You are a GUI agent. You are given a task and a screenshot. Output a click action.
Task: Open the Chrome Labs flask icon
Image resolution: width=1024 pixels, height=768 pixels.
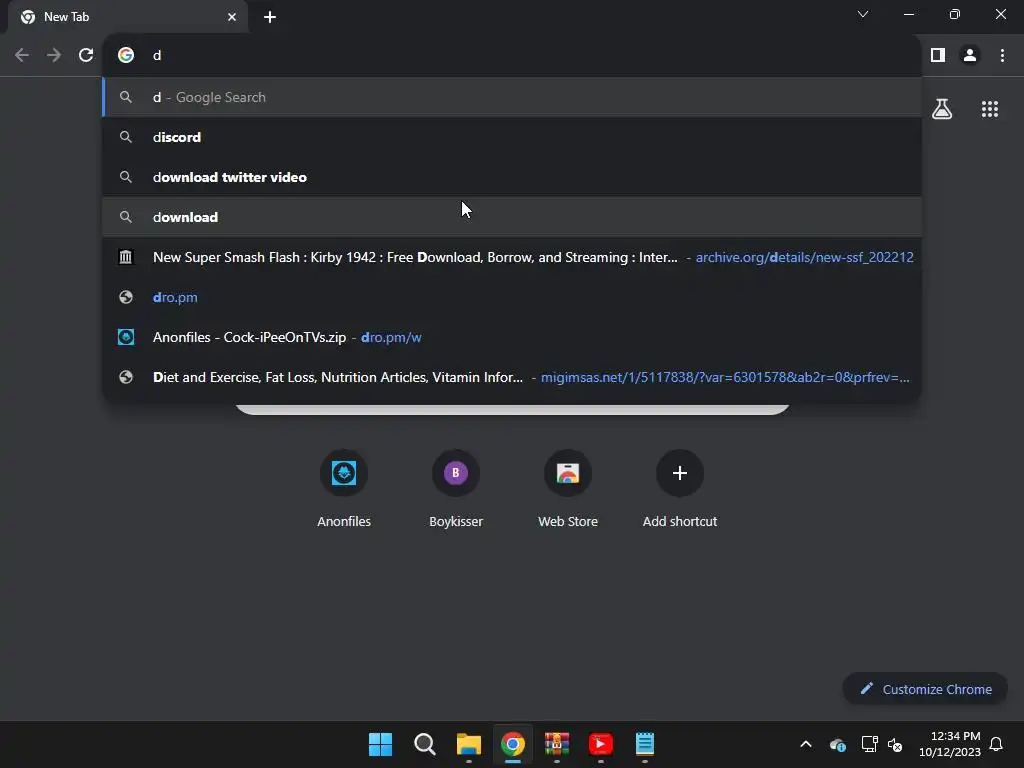pos(942,109)
